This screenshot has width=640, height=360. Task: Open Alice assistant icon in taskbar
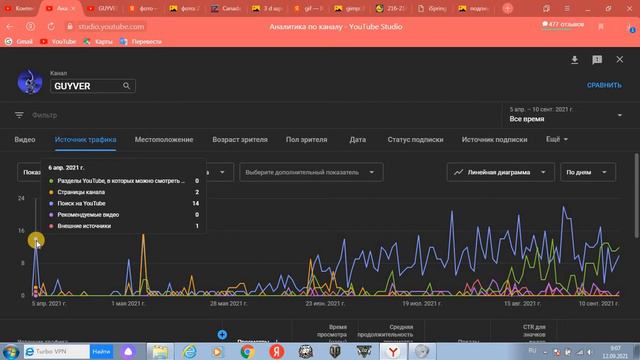pos(128,351)
